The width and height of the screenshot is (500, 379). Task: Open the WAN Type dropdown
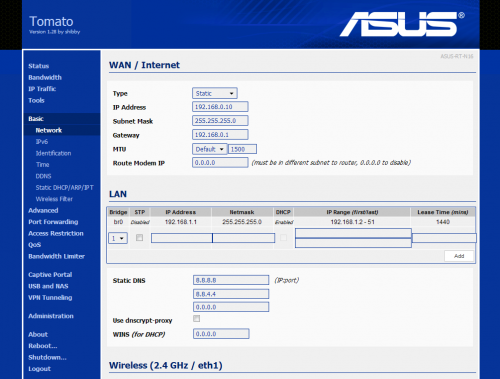coord(215,93)
